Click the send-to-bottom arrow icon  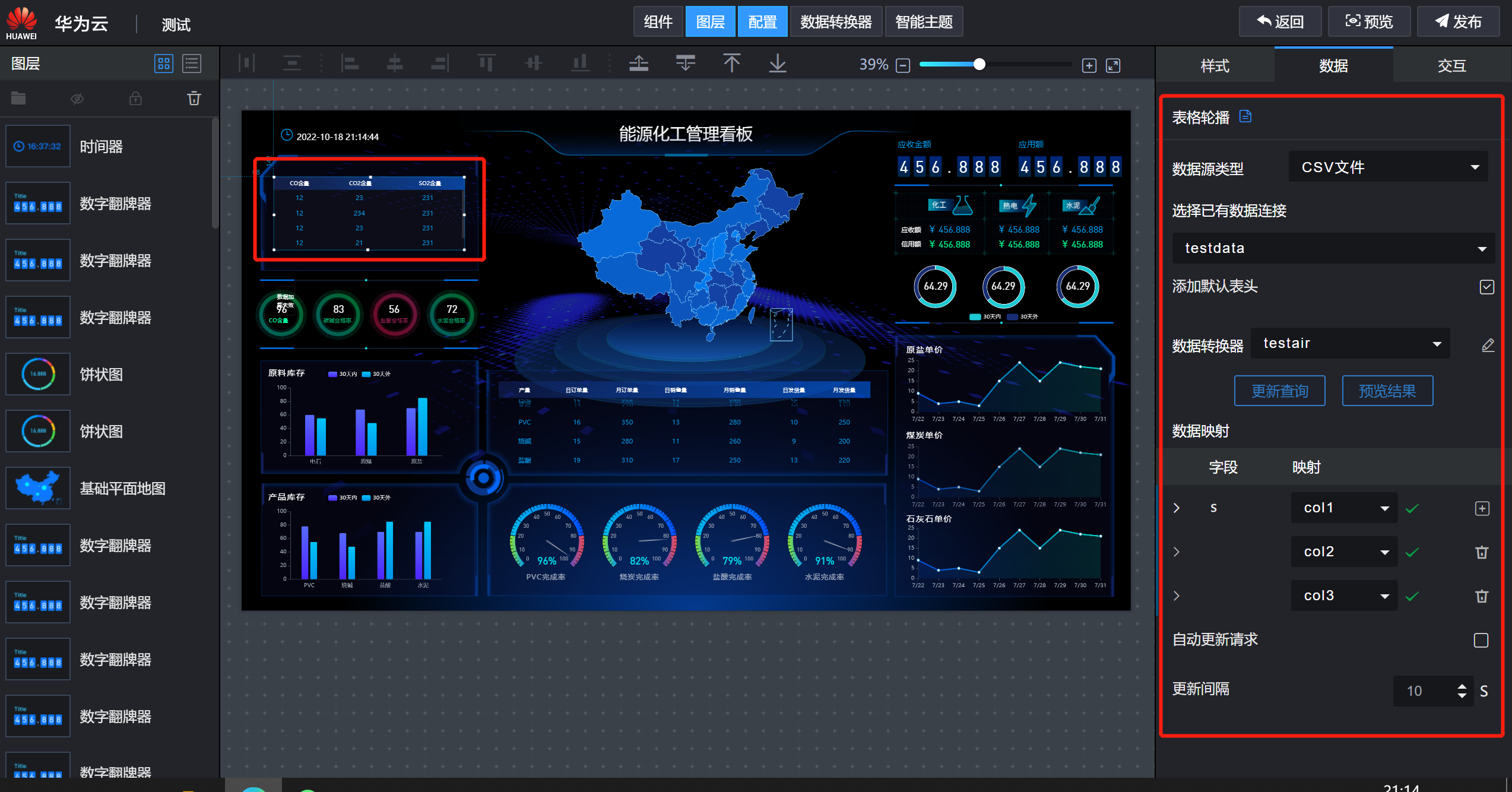tap(777, 64)
